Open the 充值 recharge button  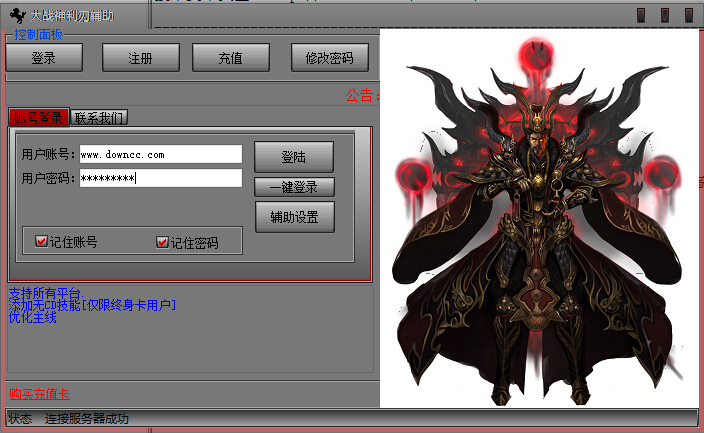pyautogui.click(x=230, y=58)
